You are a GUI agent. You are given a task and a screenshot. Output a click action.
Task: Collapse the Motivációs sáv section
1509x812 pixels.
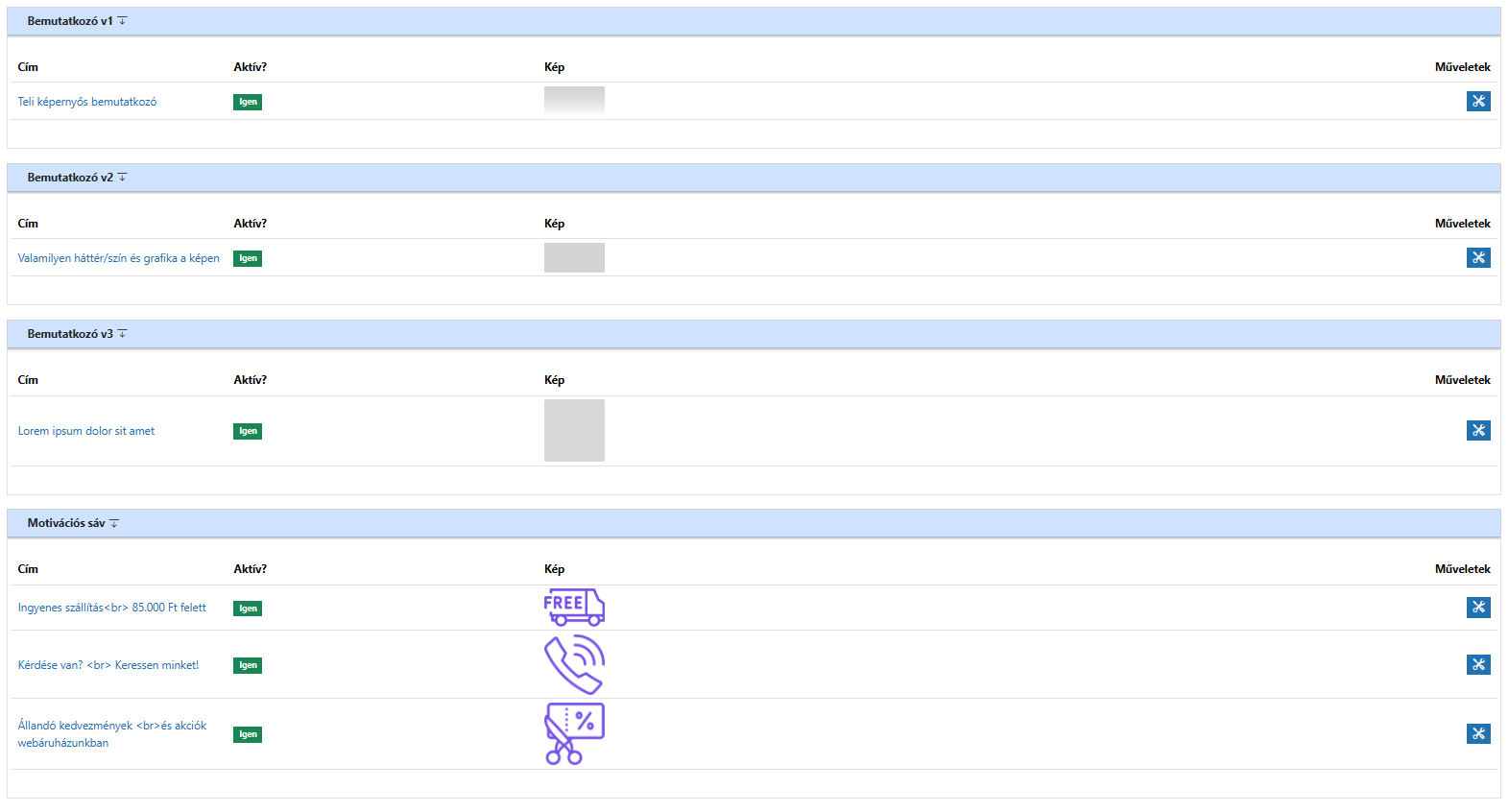114,523
